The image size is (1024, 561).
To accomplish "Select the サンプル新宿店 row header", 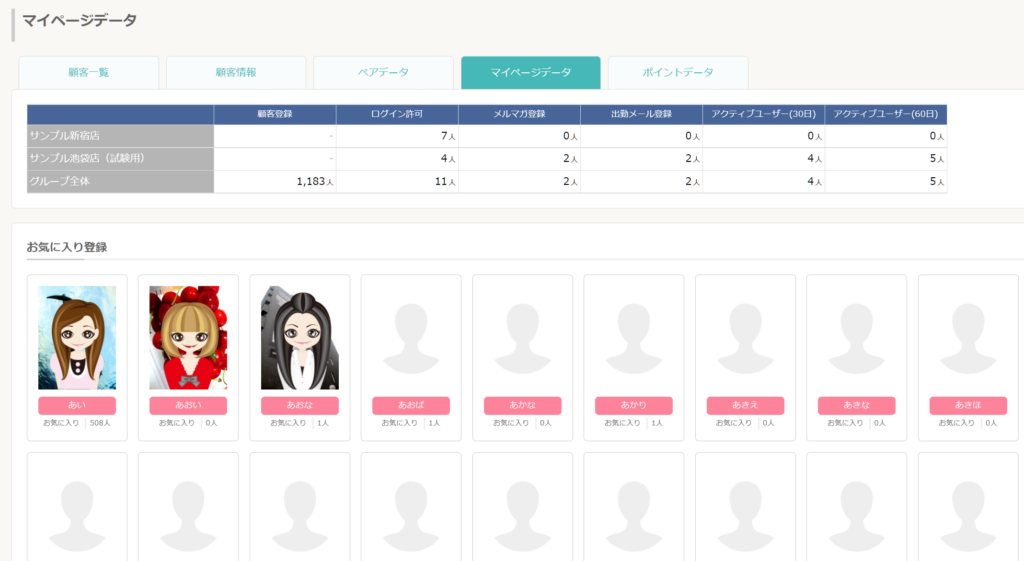I will coord(120,136).
